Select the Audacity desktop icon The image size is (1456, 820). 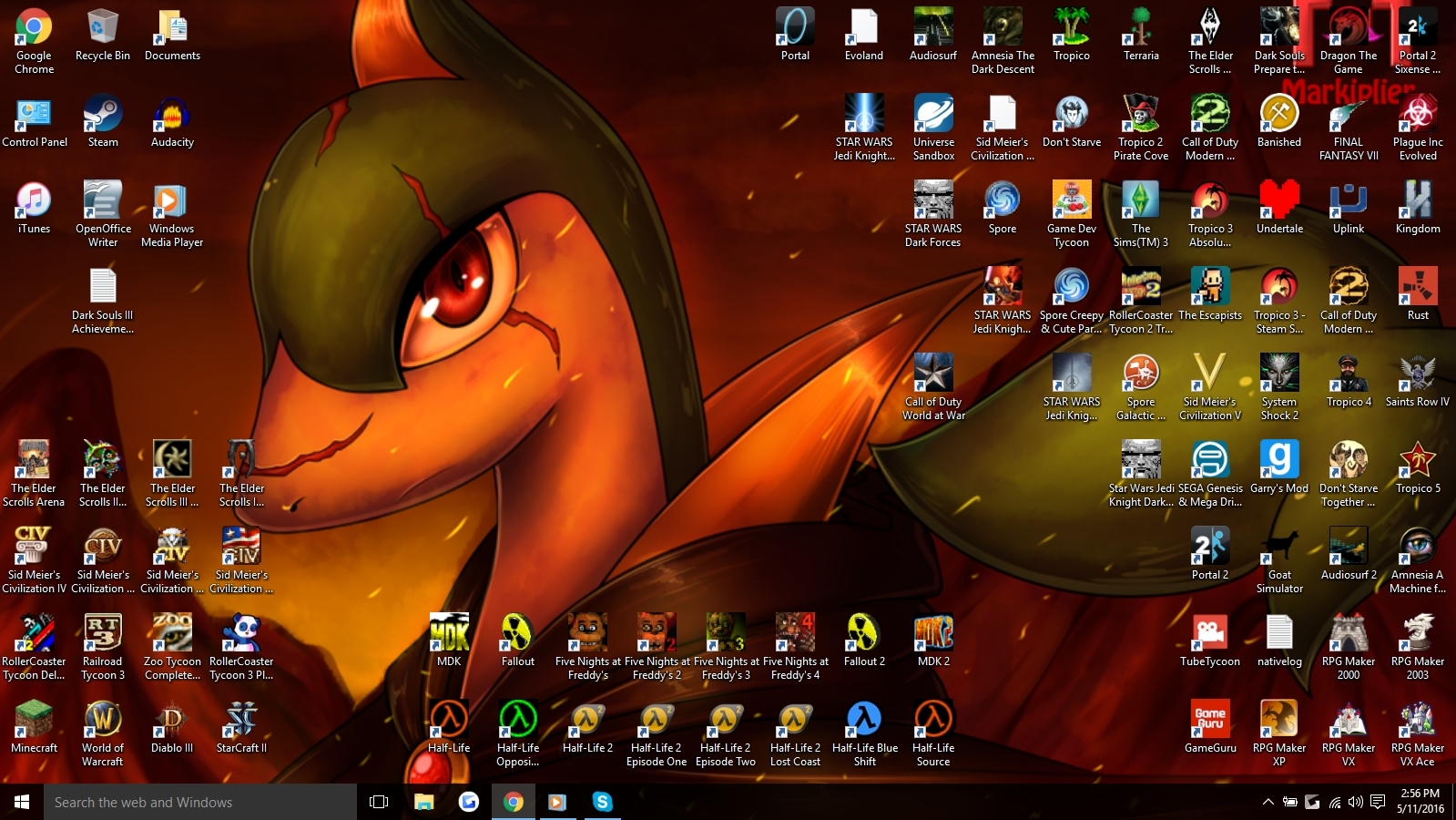tap(172, 122)
